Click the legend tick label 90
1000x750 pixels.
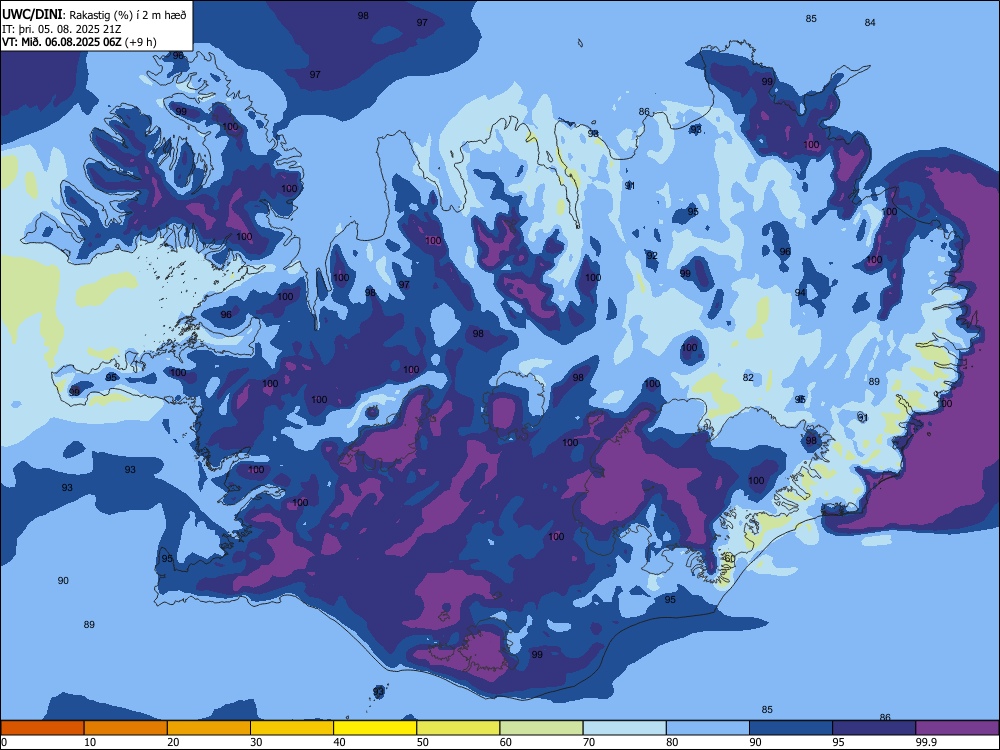pos(755,742)
